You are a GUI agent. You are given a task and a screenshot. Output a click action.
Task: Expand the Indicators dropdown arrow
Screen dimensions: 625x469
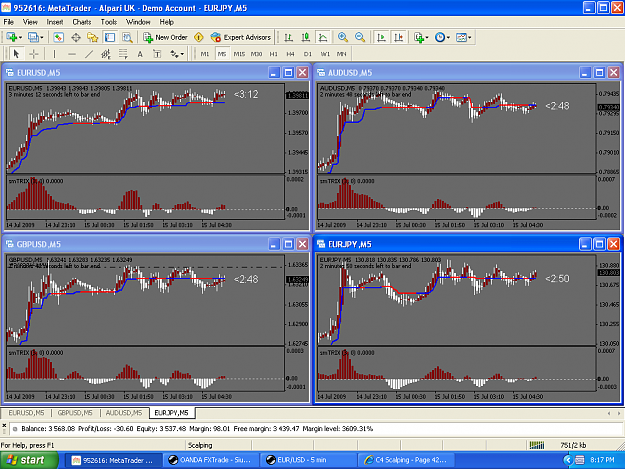pos(427,38)
